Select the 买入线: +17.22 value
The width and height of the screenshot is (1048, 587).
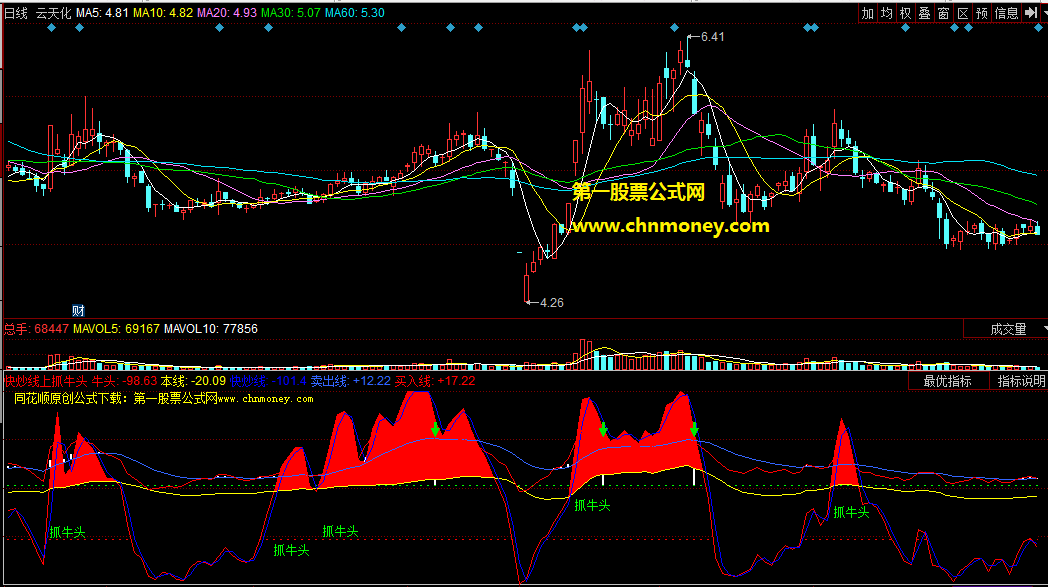(x=435, y=381)
